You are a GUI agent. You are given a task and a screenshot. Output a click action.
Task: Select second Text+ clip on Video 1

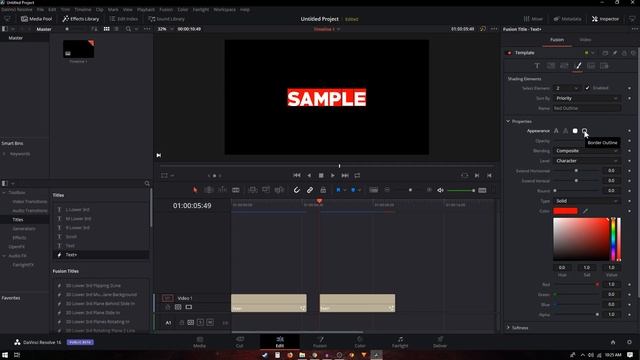357,303
